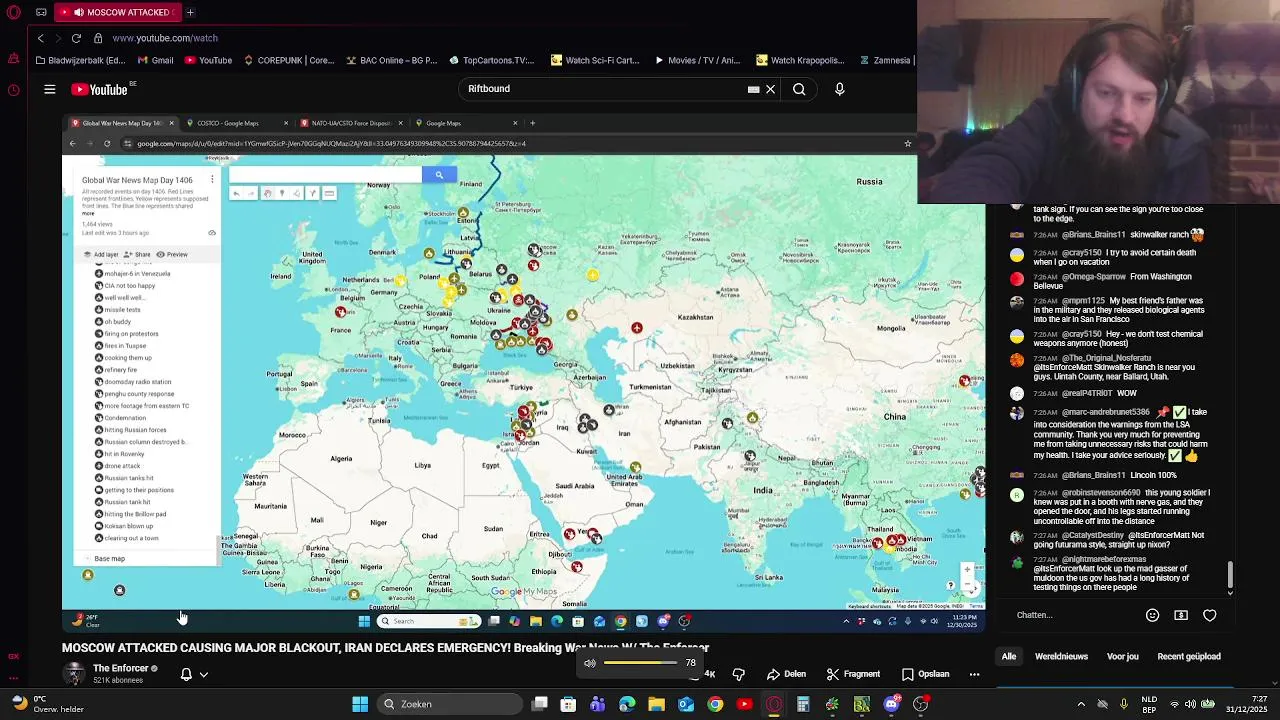Screen dimensions: 1280x720
Task: Open The Enforcer channel link
Action: (121, 668)
